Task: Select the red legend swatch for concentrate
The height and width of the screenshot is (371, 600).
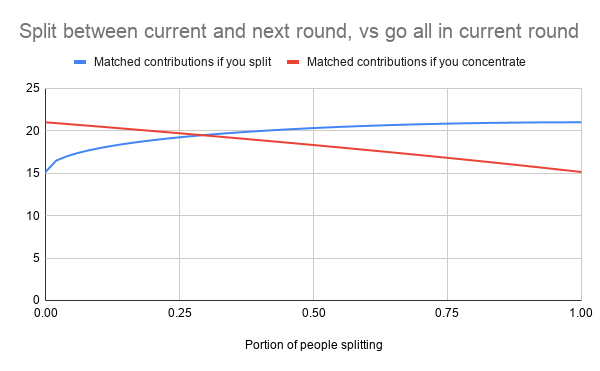Action: pos(293,62)
